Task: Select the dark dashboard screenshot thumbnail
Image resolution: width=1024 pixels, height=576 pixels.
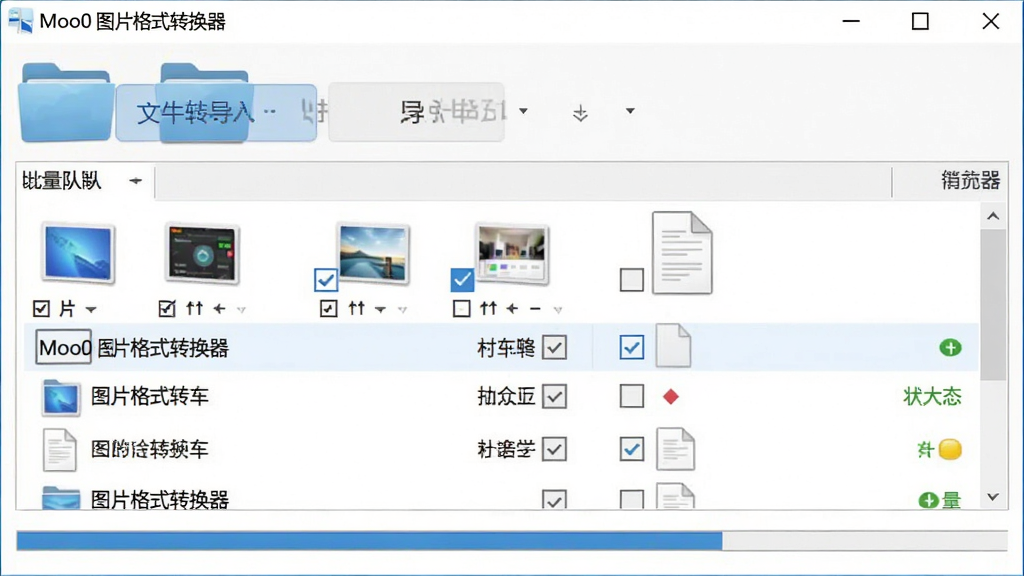Action: pos(202,254)
